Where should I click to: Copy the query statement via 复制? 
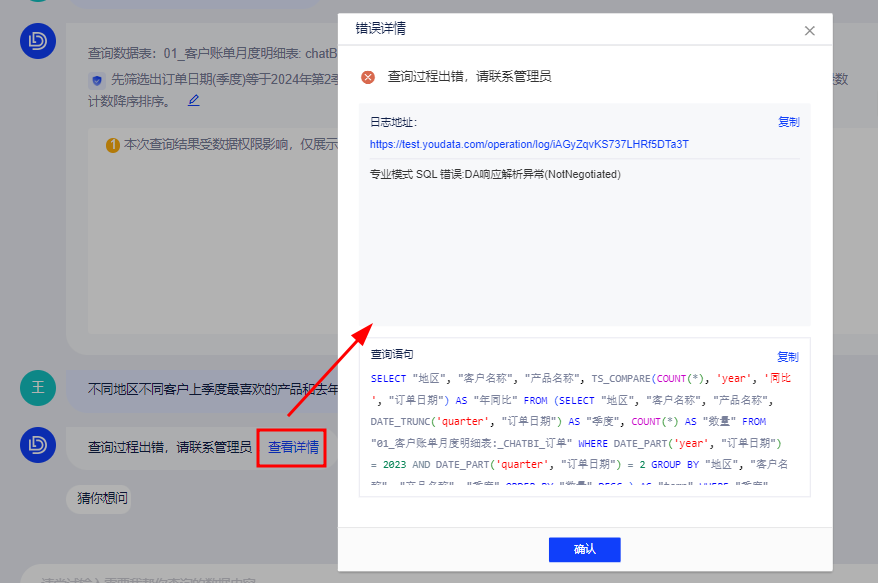click(x=788, y=356)
